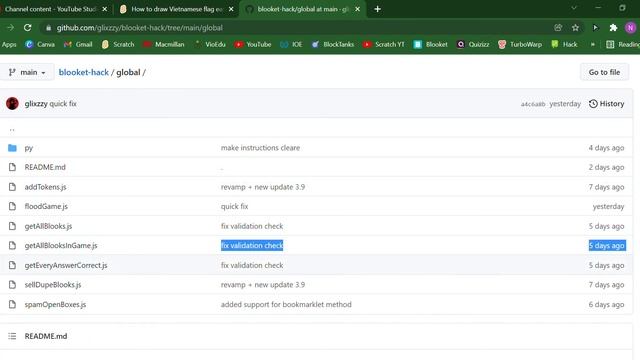The height and width of the screenshot is (360, 640).
Task: Open a new browser tab
Action: click(x=378, y=9)
